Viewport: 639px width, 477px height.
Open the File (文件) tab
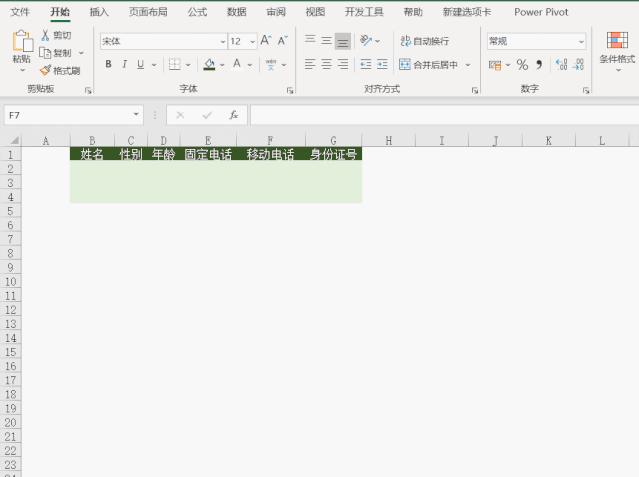[x=20, y=12]
